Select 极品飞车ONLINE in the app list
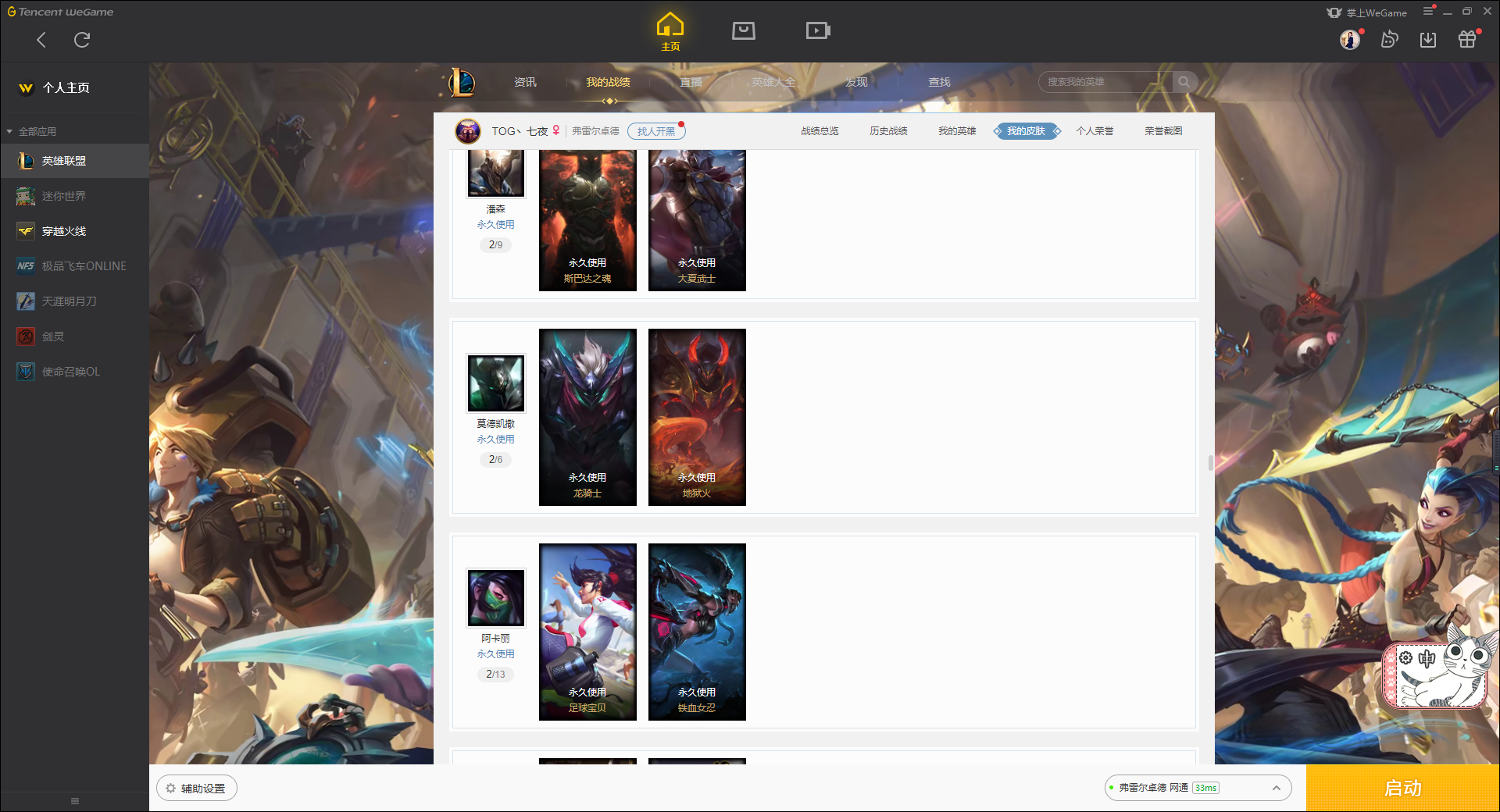This screenshot has height=812, width=1500. [74, 266]
